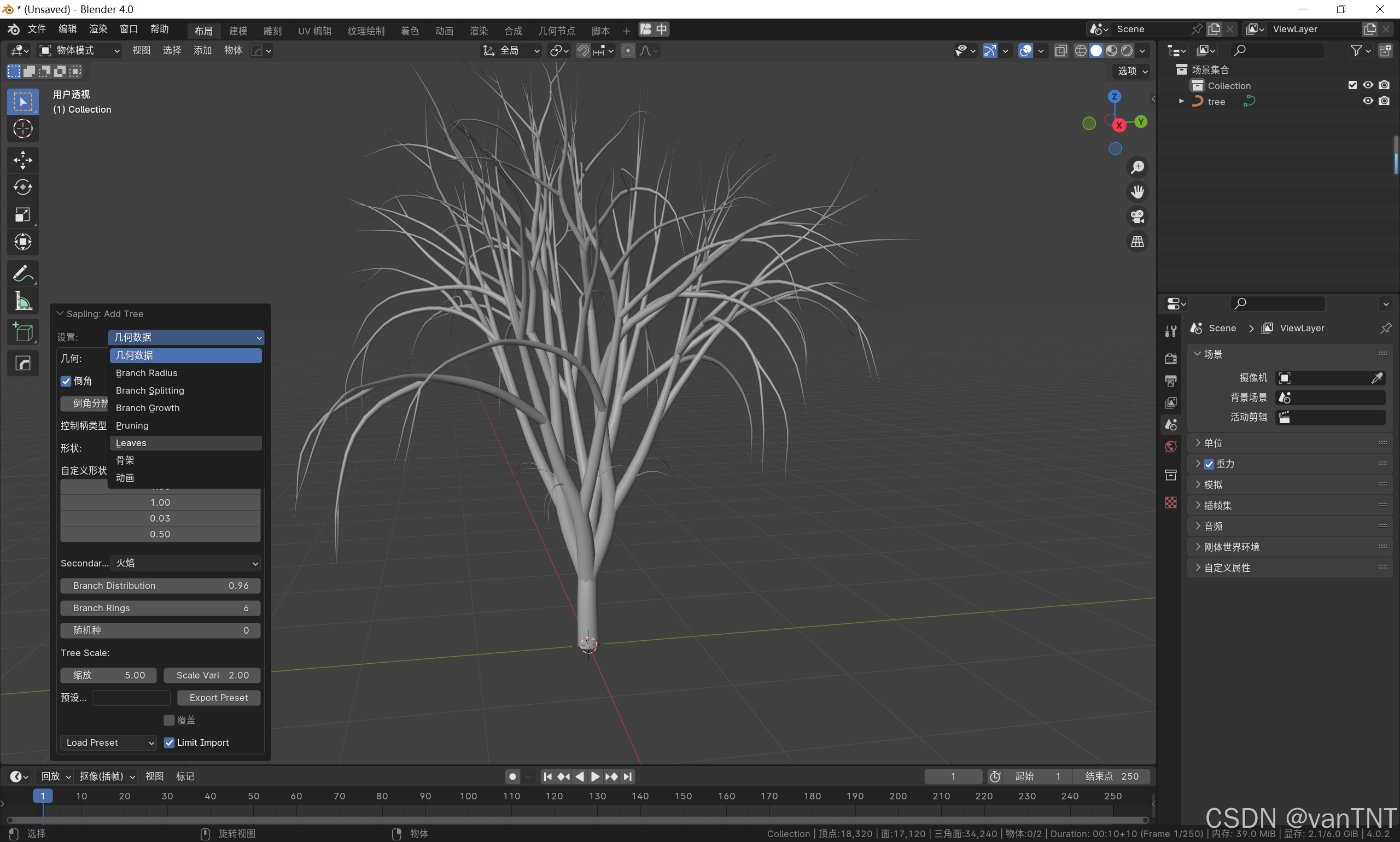Click the Export Preset button
Viewport: 1400px width, 842px height.
pos(219,698)
